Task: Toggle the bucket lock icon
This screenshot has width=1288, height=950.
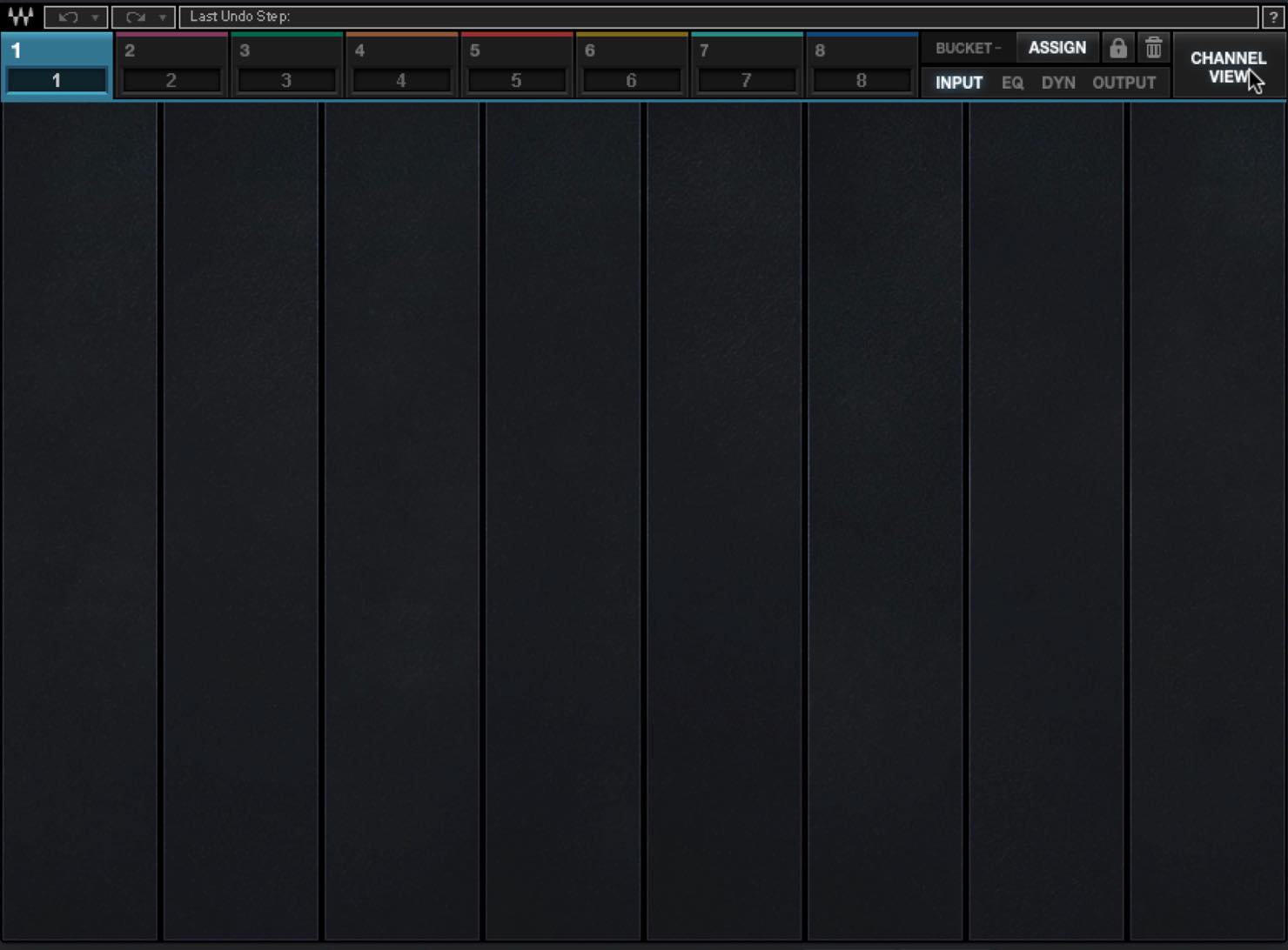Action: 1118,48
